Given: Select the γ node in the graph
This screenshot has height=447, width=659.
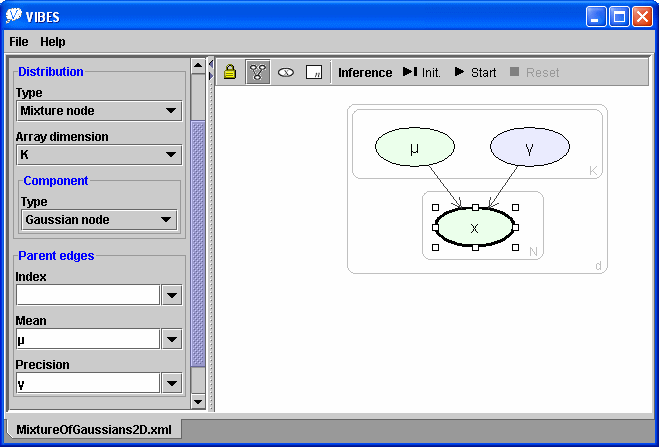Looking at the screenshot, I should pos(529,148).
